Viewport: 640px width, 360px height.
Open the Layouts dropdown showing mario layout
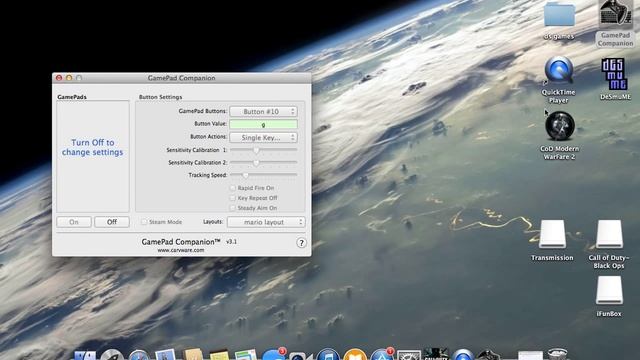click(x=266, y=222)
